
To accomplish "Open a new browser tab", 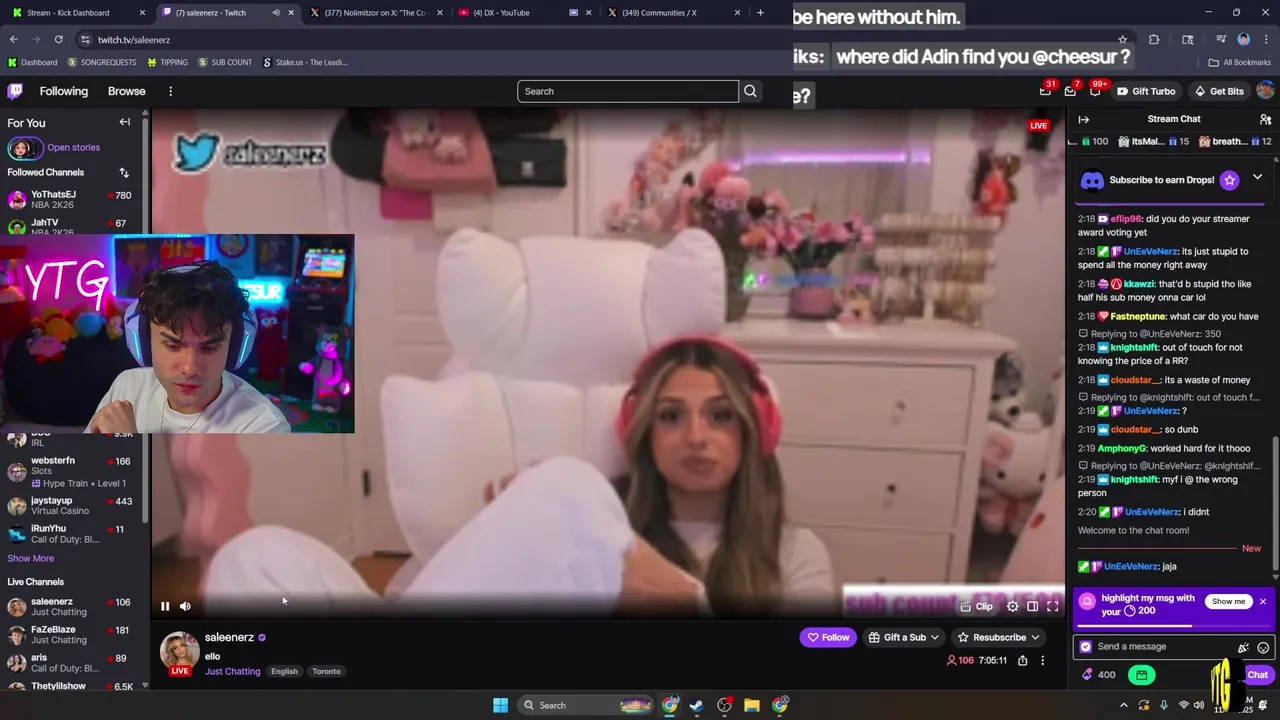I will coord(760,13).
